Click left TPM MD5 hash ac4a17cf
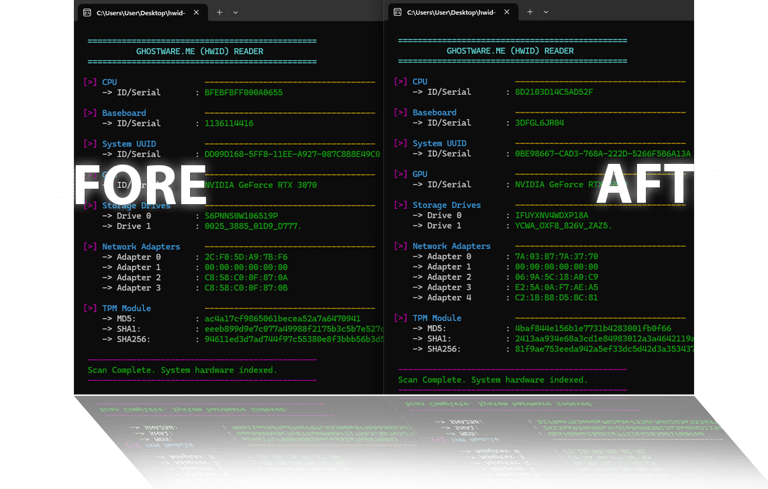 (282, 318)
